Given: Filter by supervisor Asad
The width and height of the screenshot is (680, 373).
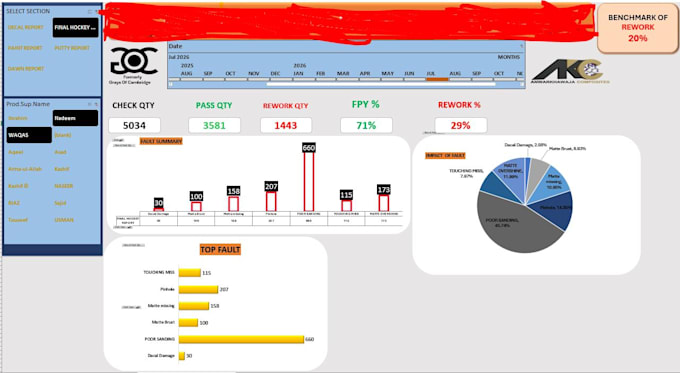Looking at the screenshot, I should (61, 152).
